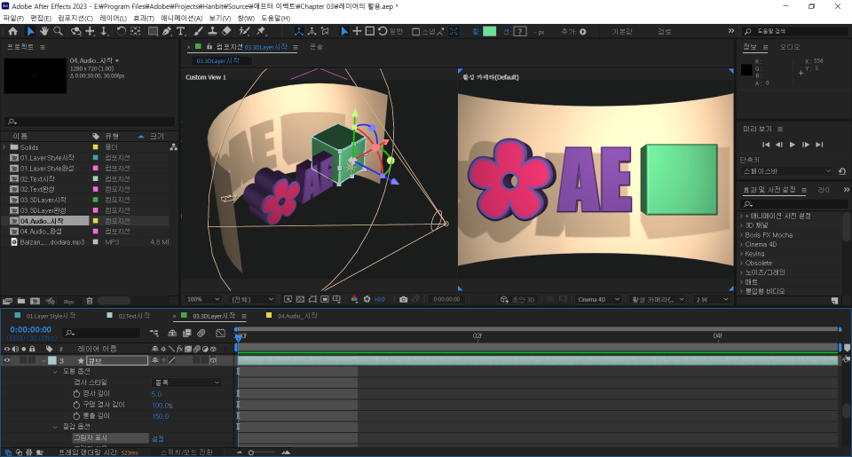Select the Selection (arrow) tool
The width and height of the screenshot is (852, 457).
(30, 32)
